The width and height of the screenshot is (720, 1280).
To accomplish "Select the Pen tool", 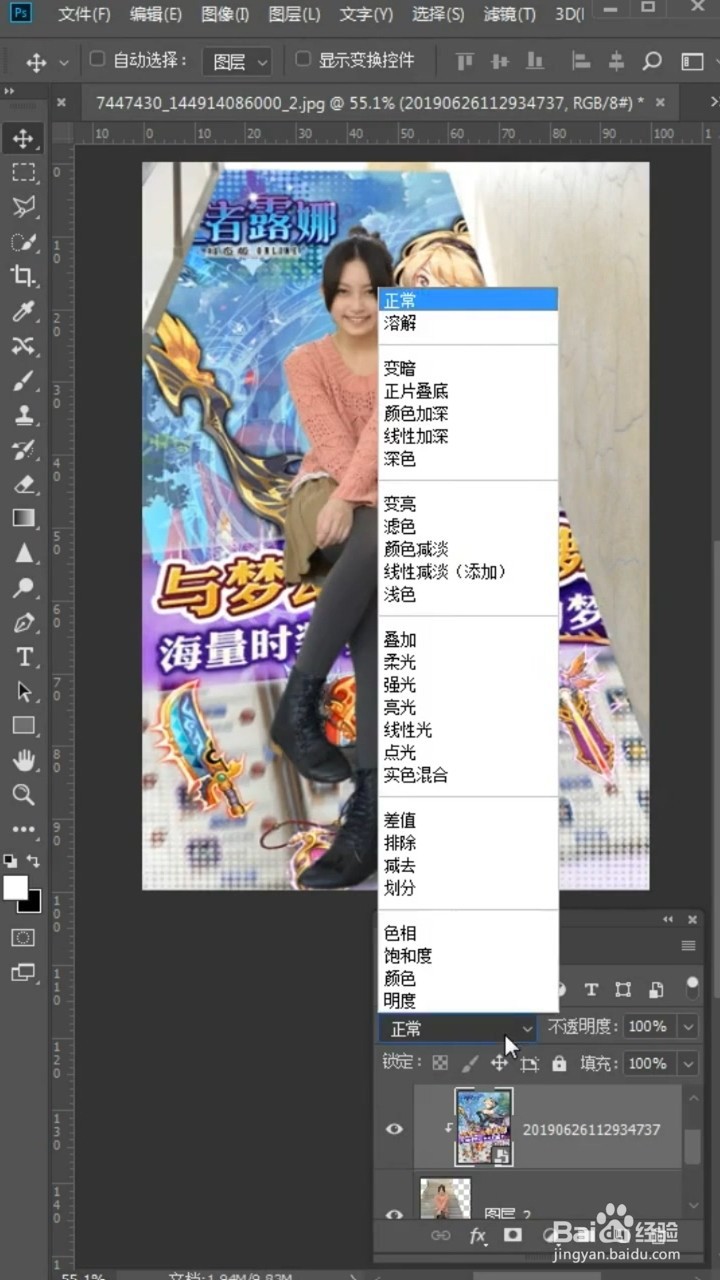I will click(x=23, y=623).
